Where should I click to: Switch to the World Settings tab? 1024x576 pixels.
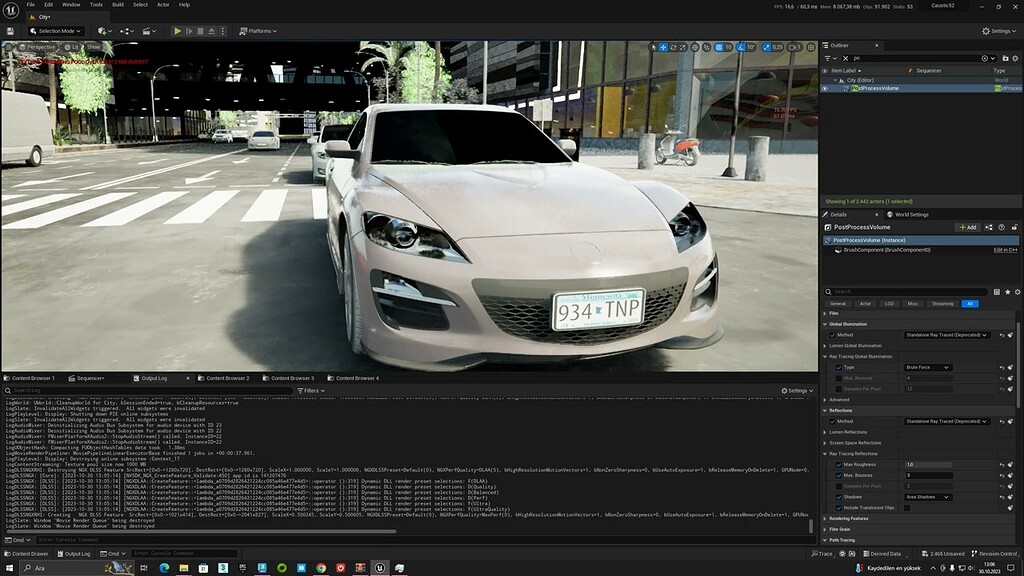[910, 214]
